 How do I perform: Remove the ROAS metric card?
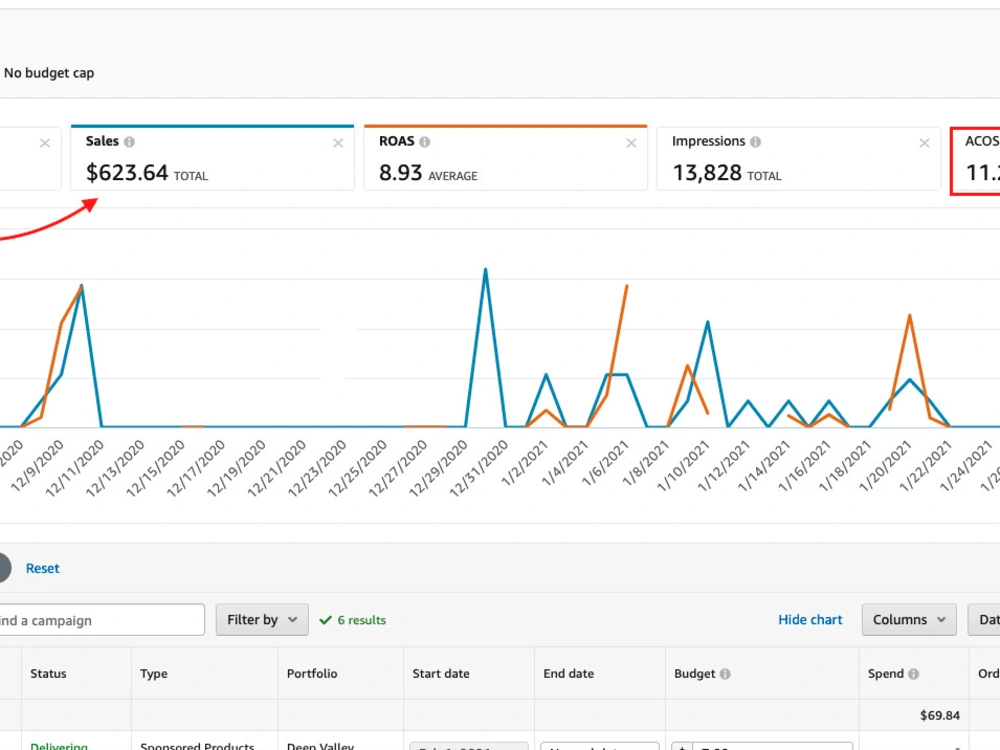631,143
